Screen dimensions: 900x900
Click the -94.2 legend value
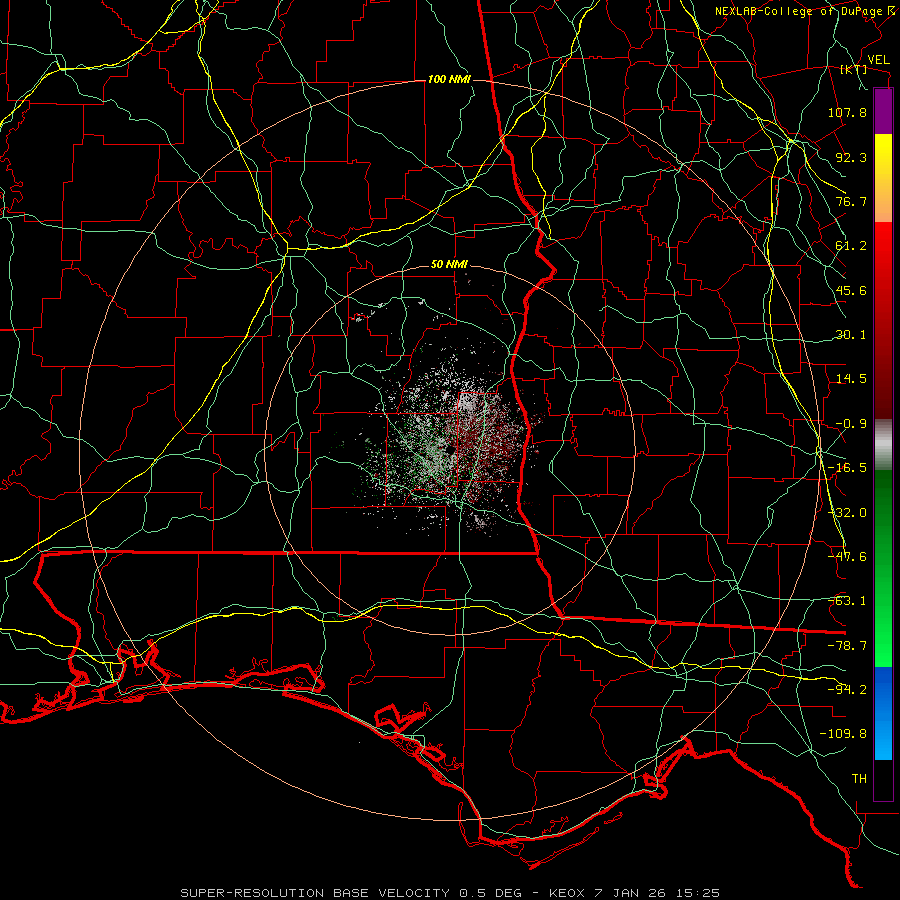(x=847, y=690)
